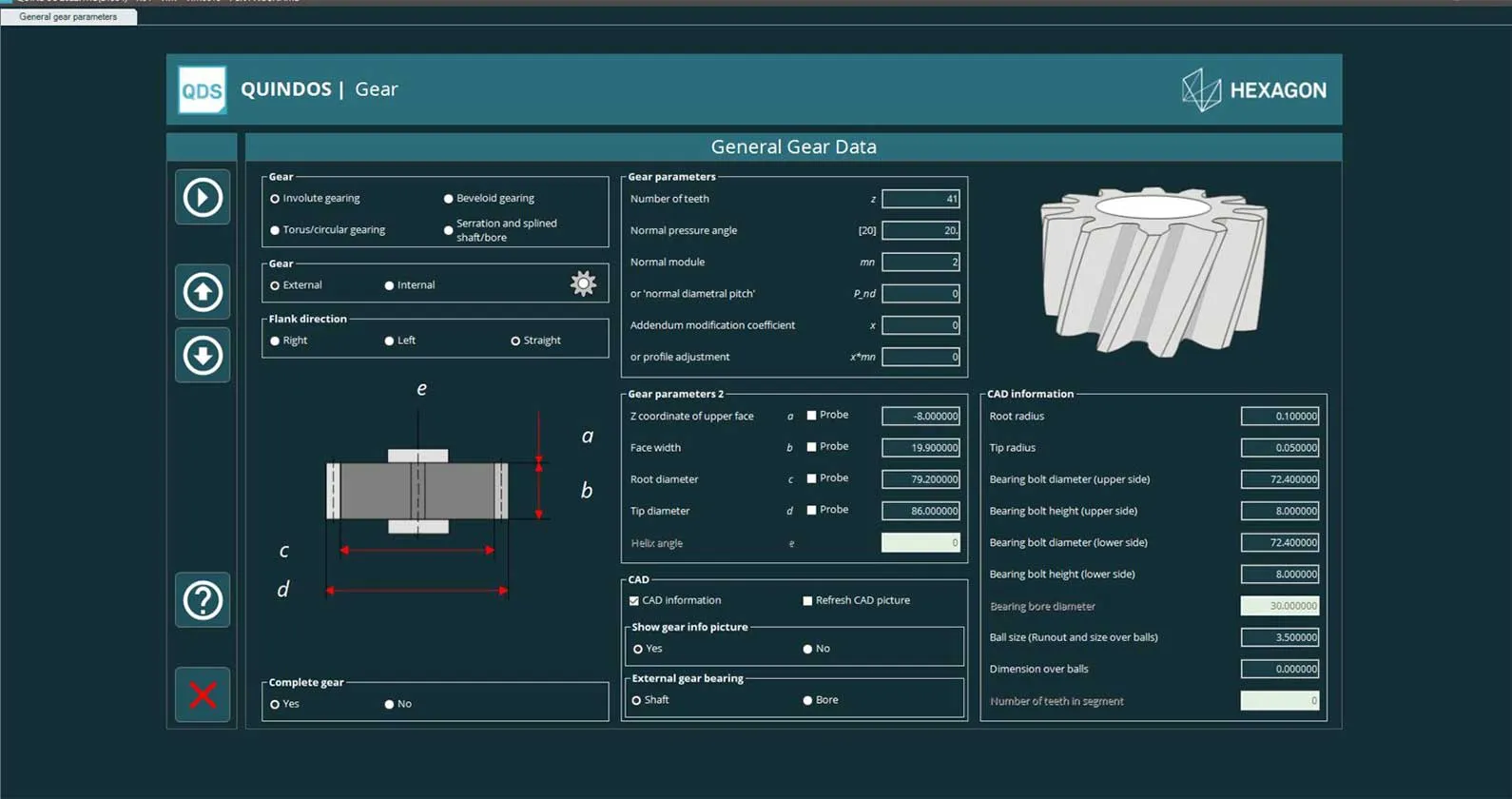The width and height of the screenshot is (1512, 799).
Task: Click the play/continue arrow icon in sidebar
Action: tap(203, 198)
